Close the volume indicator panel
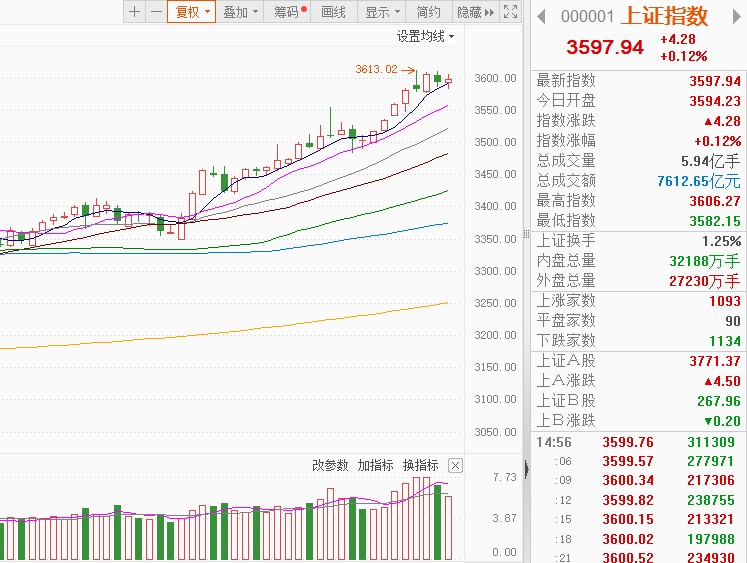Viewport: 747px width, 563px height. point(455,465)
